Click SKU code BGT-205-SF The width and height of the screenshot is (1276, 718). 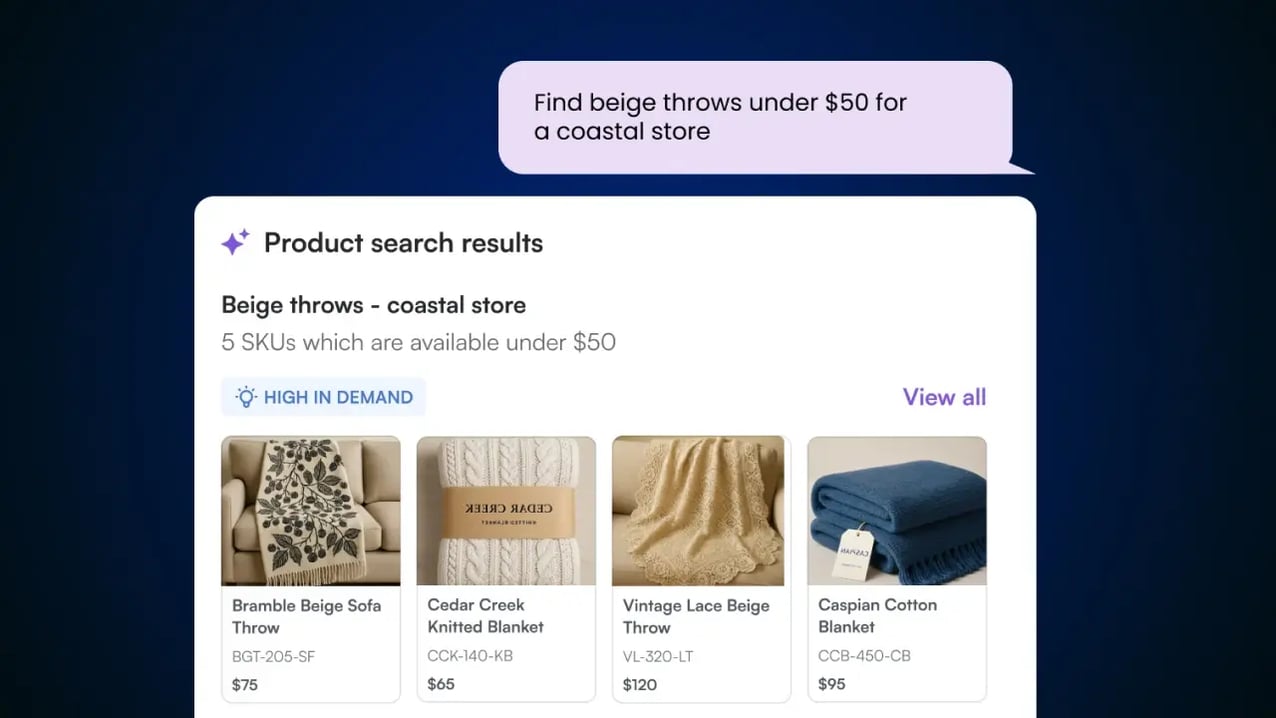pyautogui.click(x=274, y=657)
